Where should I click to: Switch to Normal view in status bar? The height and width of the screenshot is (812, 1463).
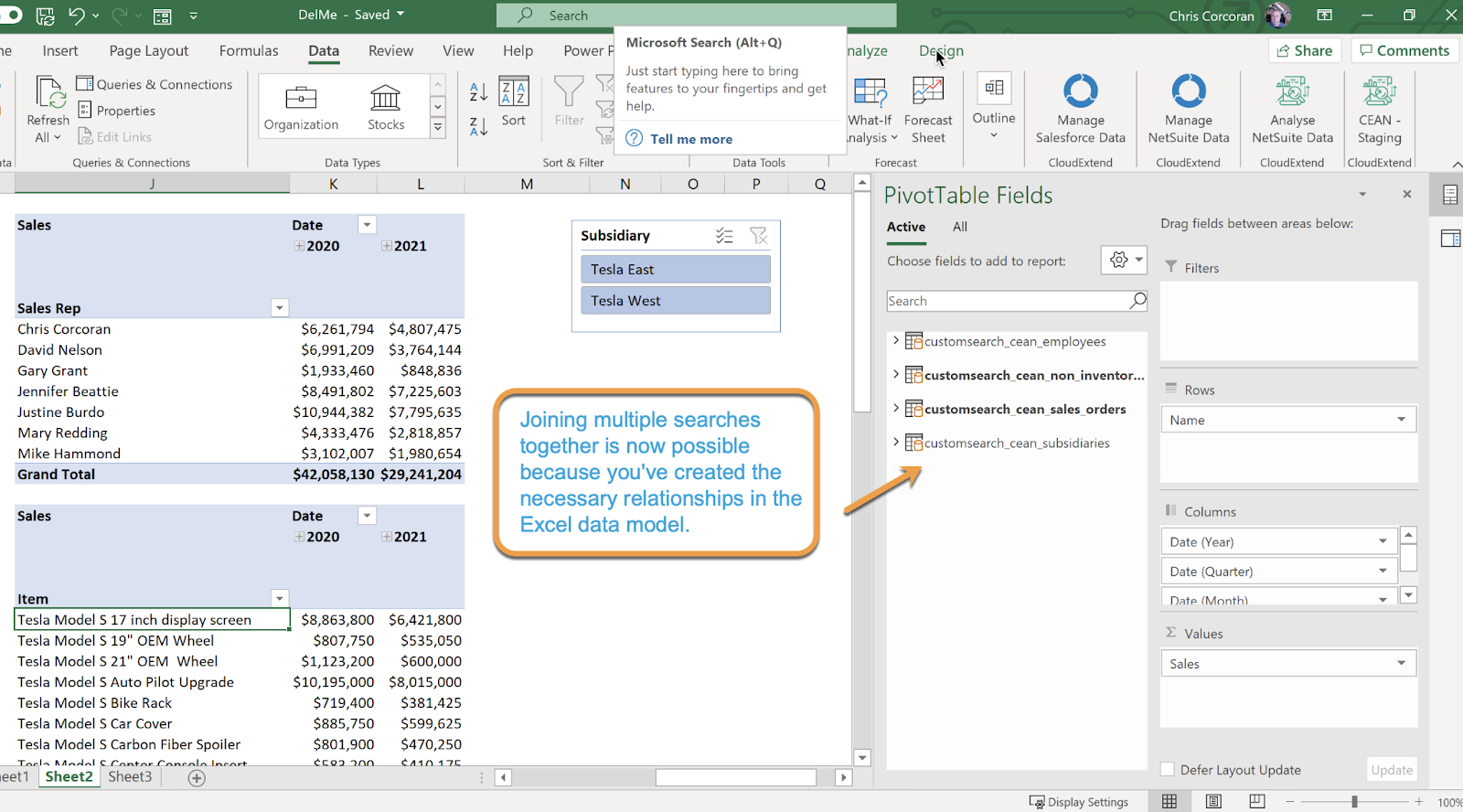[1169, 802]
